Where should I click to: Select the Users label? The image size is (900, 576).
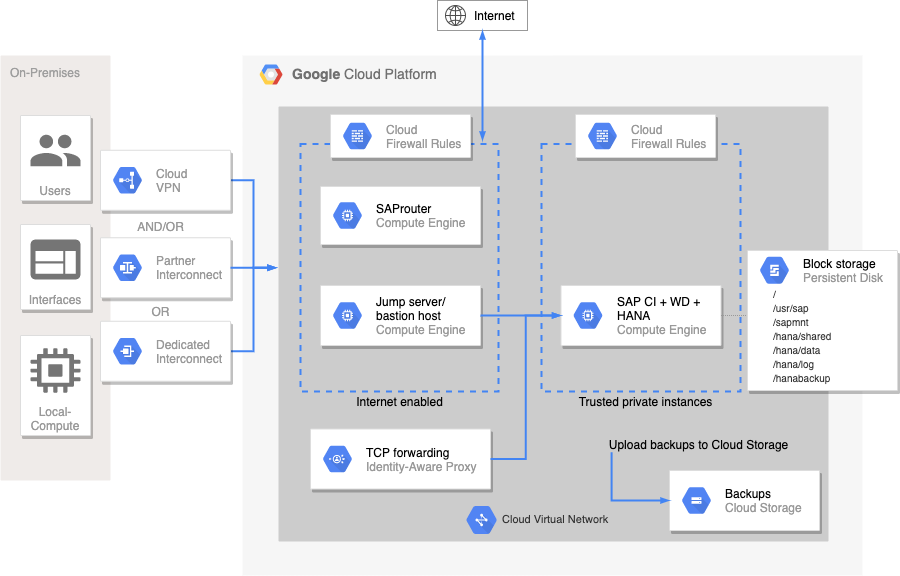coord(55,191)
